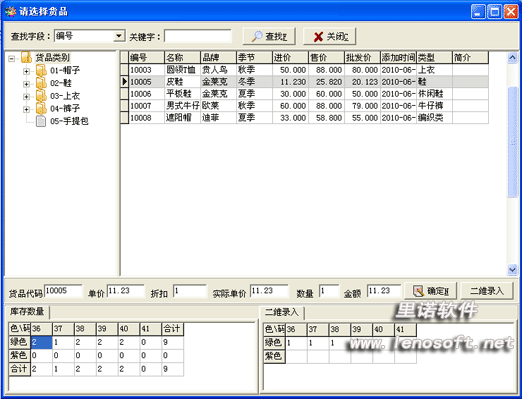This screenshot has width=522, height=399.
Task: Click the 确定 button's edit icon
Action: (x=418, y=291)
